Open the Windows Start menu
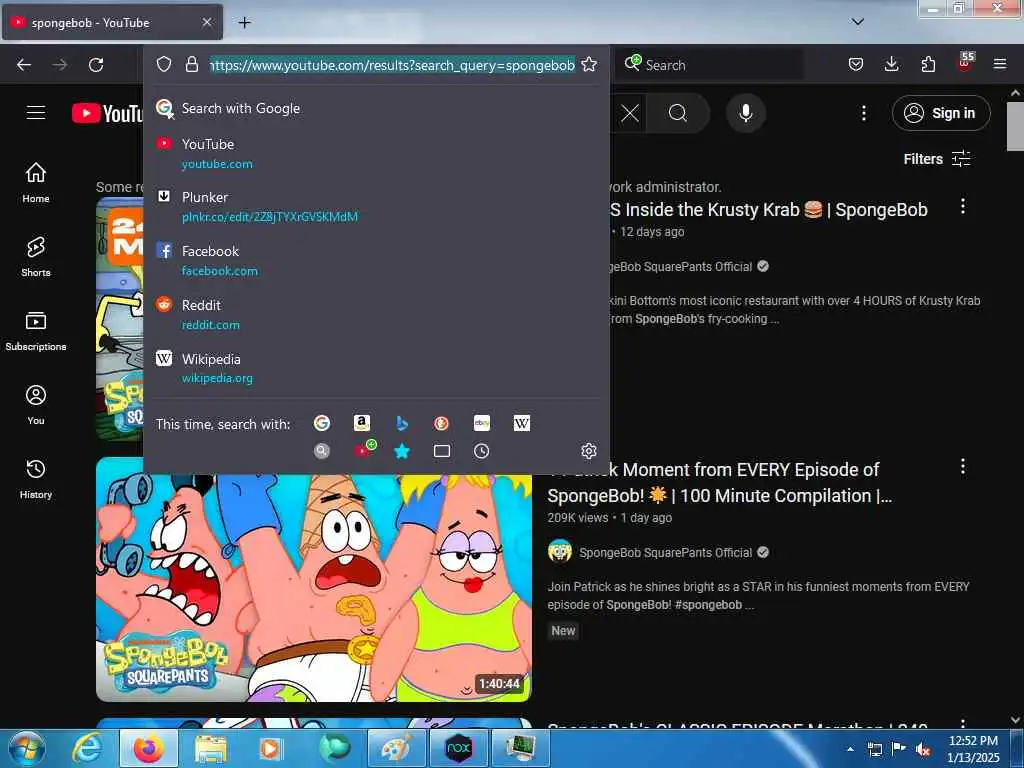This screenshot has width=1024, height=768. coord(27,749)
